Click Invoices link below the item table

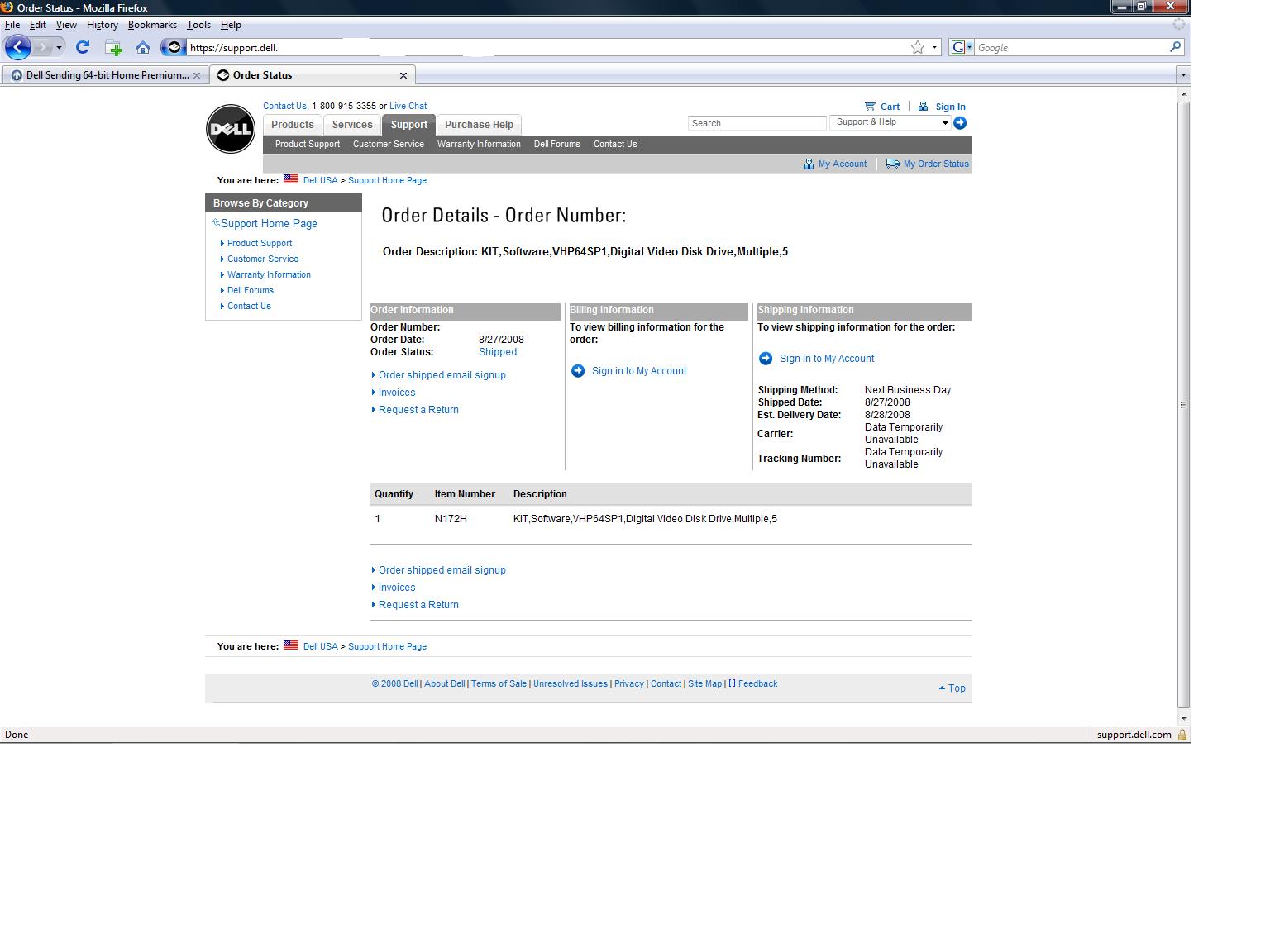tap(397, 588)
